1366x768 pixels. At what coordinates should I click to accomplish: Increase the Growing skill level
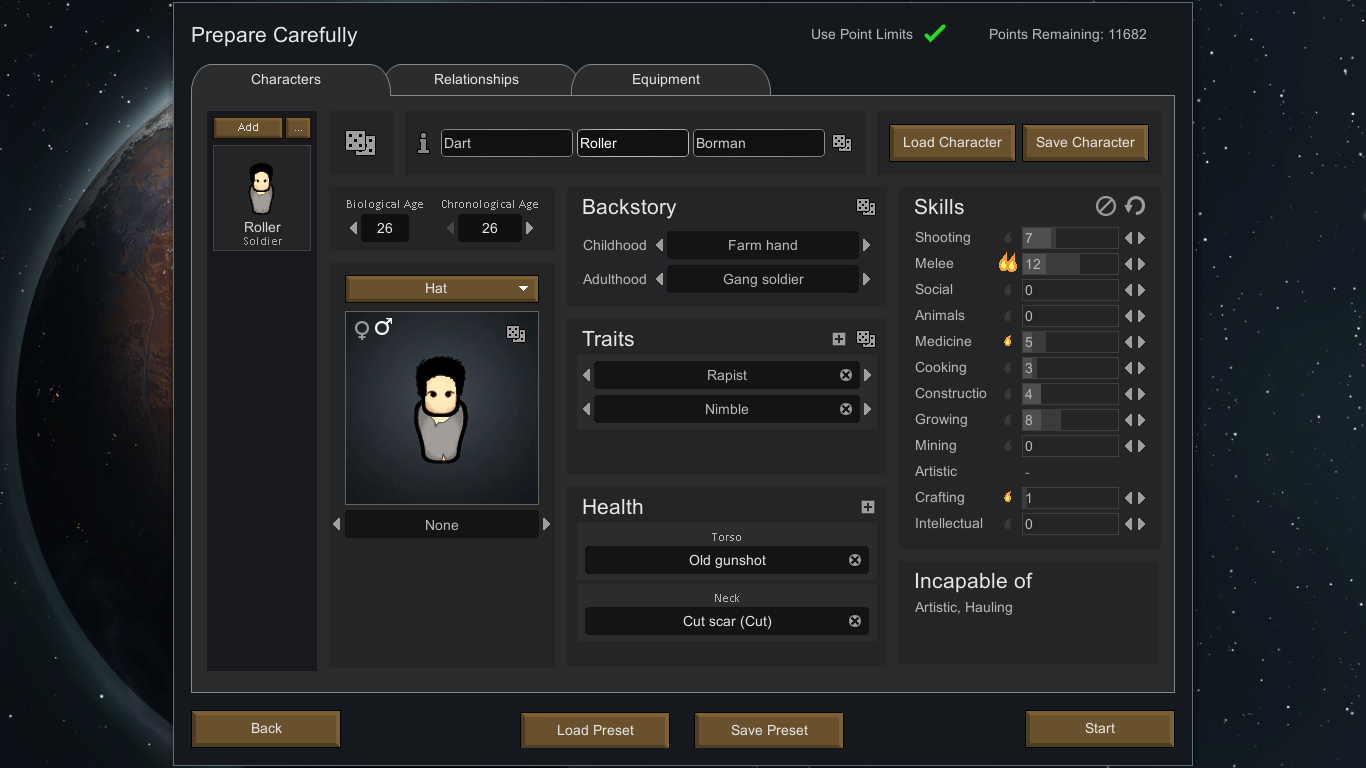click(x=1141, y=420)
